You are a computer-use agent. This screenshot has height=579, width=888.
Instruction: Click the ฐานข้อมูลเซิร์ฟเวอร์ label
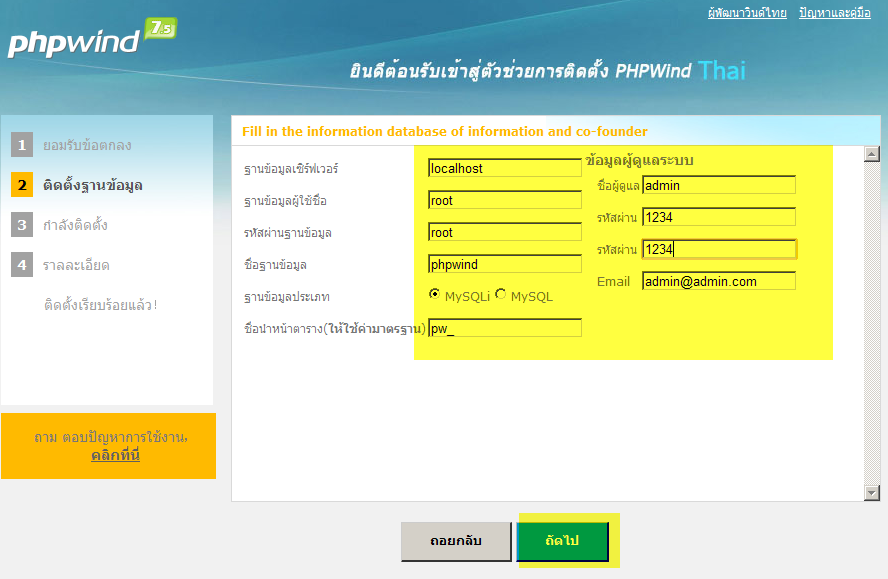click(x=291, y=168)
